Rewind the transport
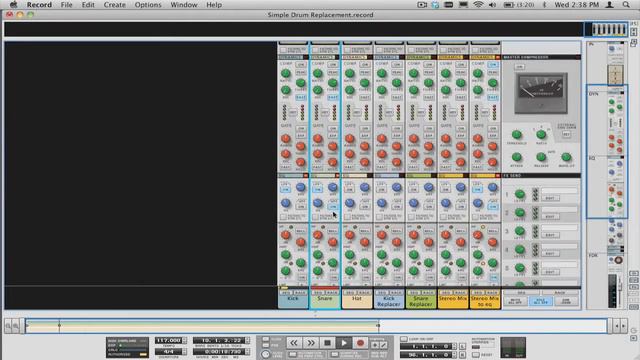Viewport: 640px width, 360px height. pos(293,343)
